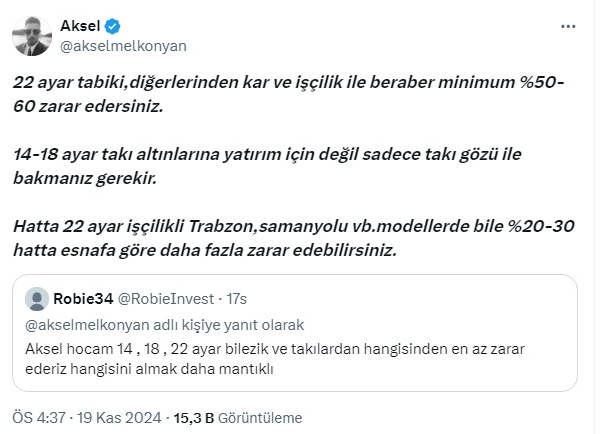Click Robie34's small avatar in quoted tweet
Viewport: 606px width, 434px height.
coord(36,298)
